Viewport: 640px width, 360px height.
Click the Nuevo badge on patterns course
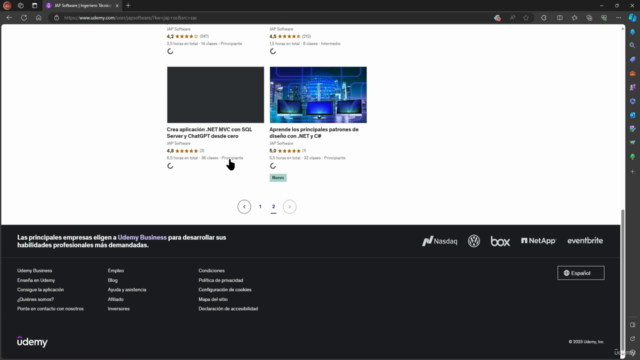click(x=278, y=178)
